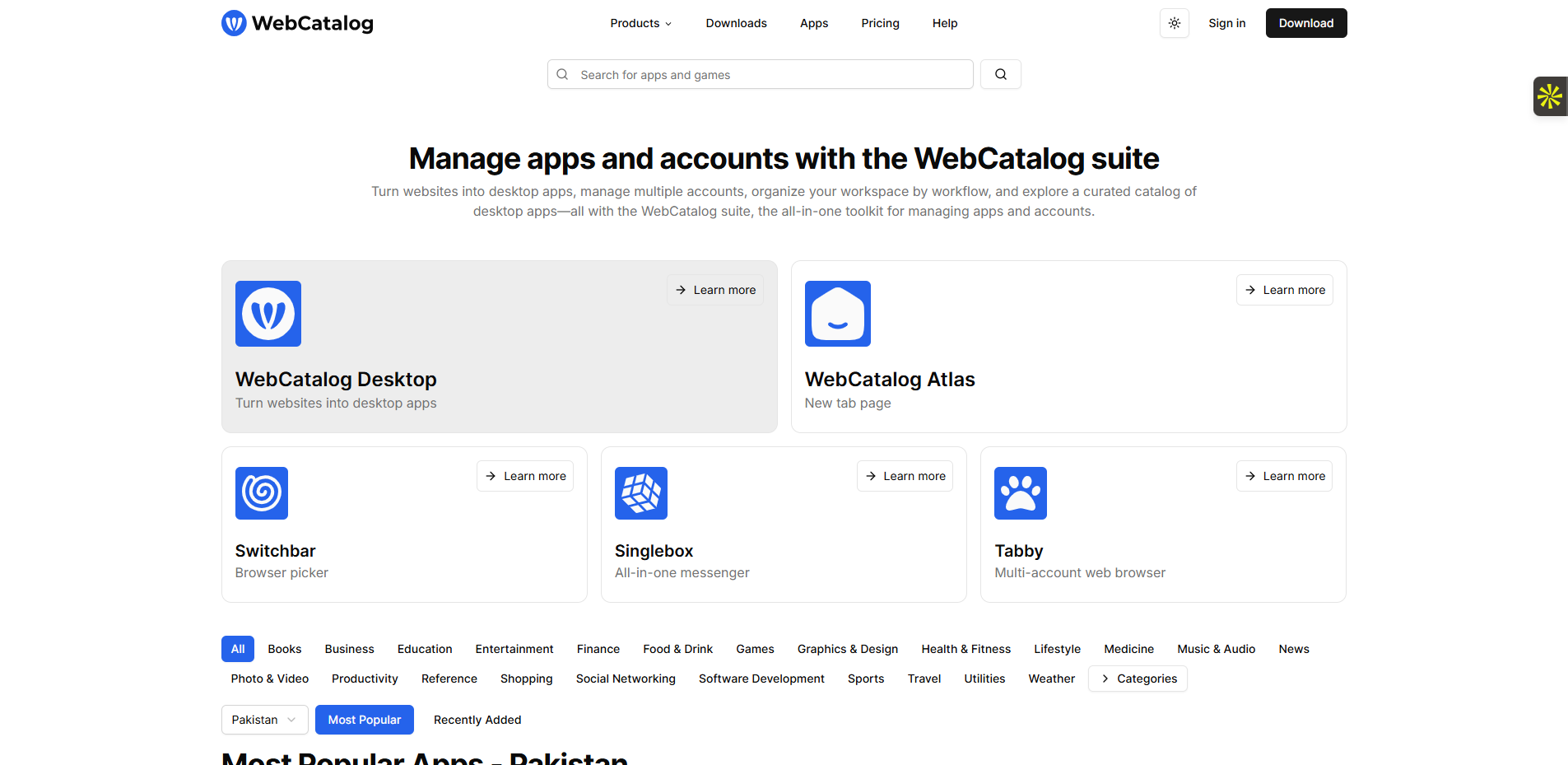Toggle light/dark theme with sun icon
The height and width of the screenshot is (765, 1568).
1174,23
